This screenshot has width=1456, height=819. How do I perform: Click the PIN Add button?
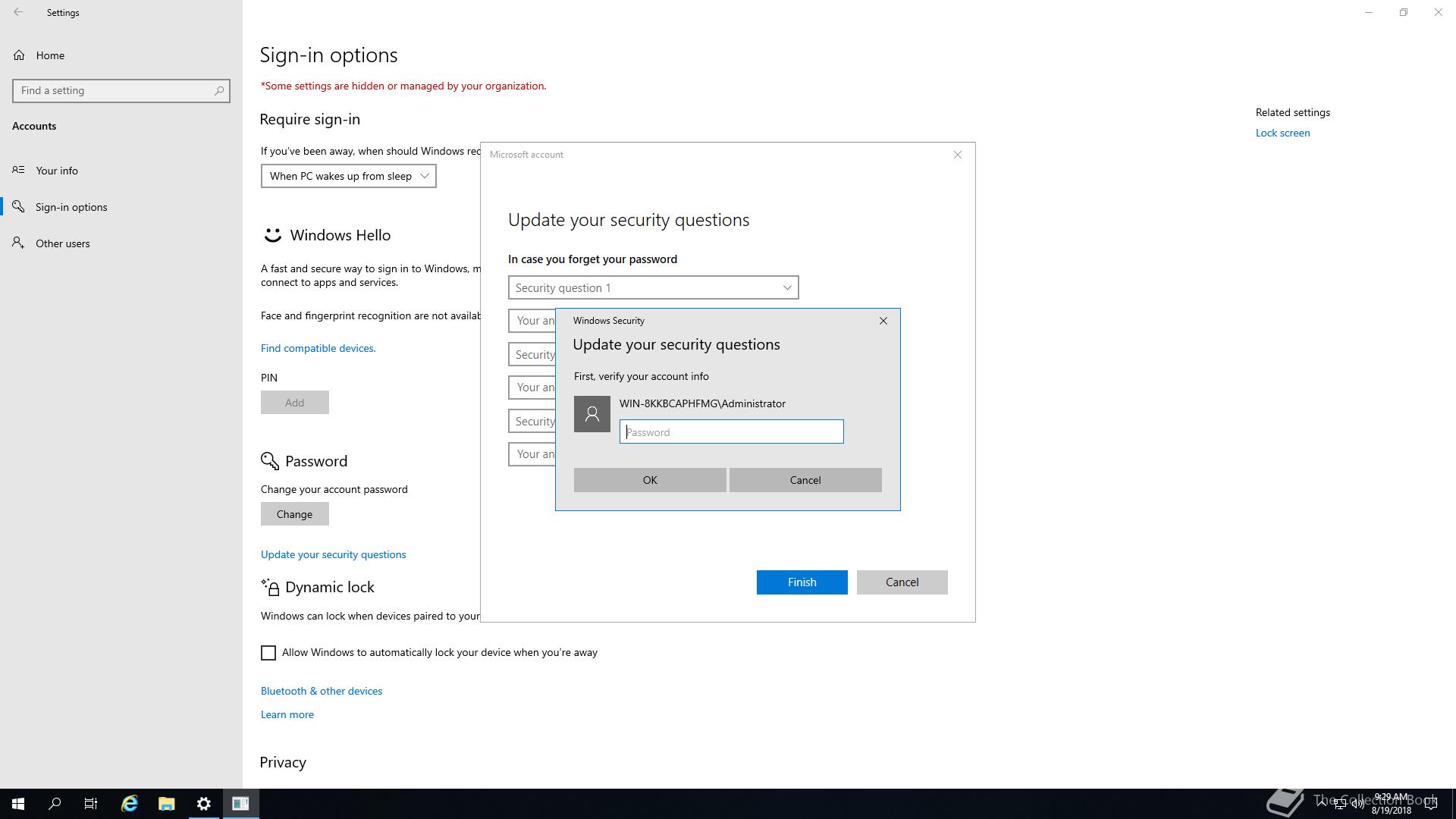click(295, 403)
